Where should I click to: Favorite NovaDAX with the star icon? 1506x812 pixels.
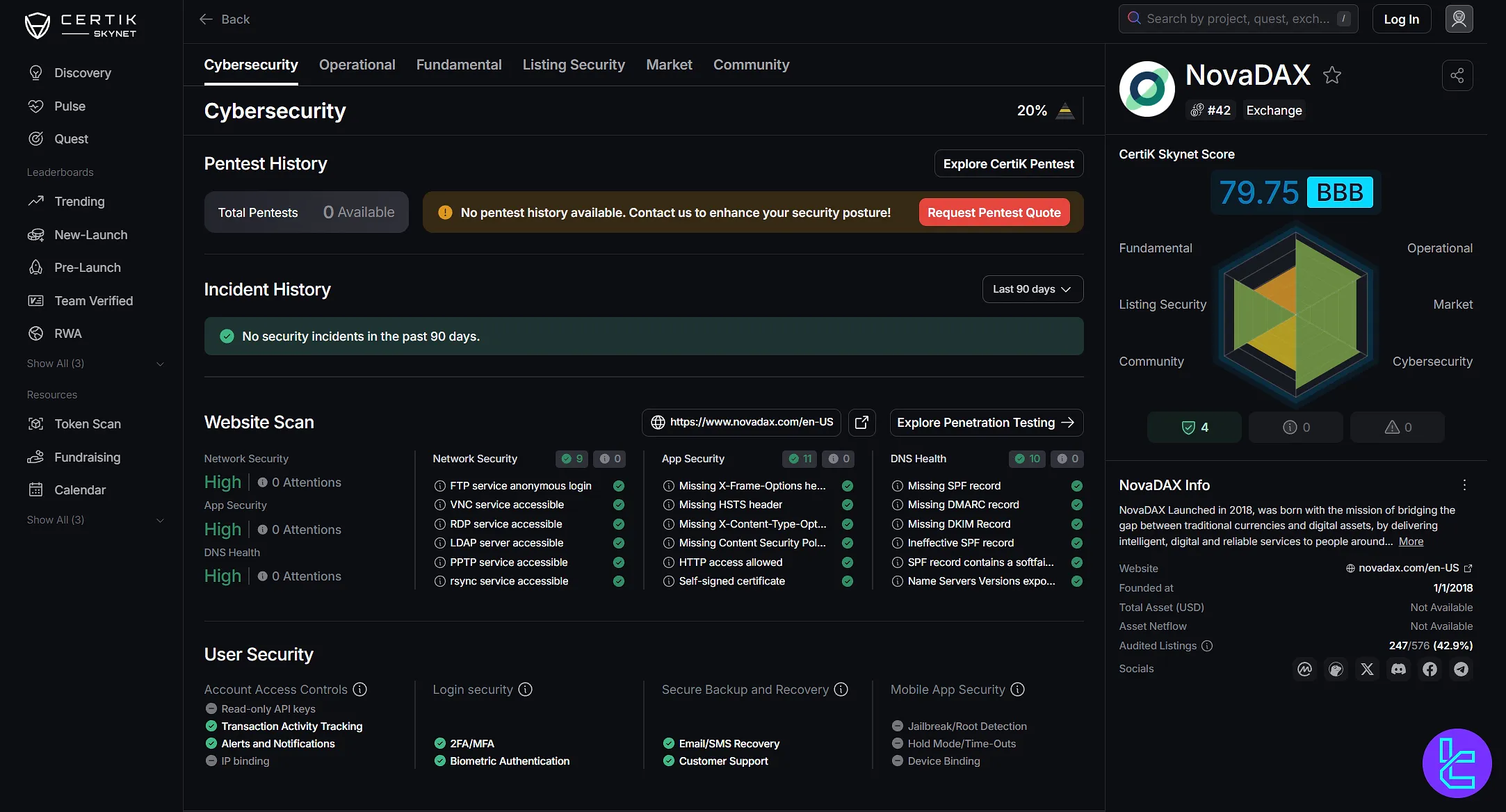point(1331,75)
